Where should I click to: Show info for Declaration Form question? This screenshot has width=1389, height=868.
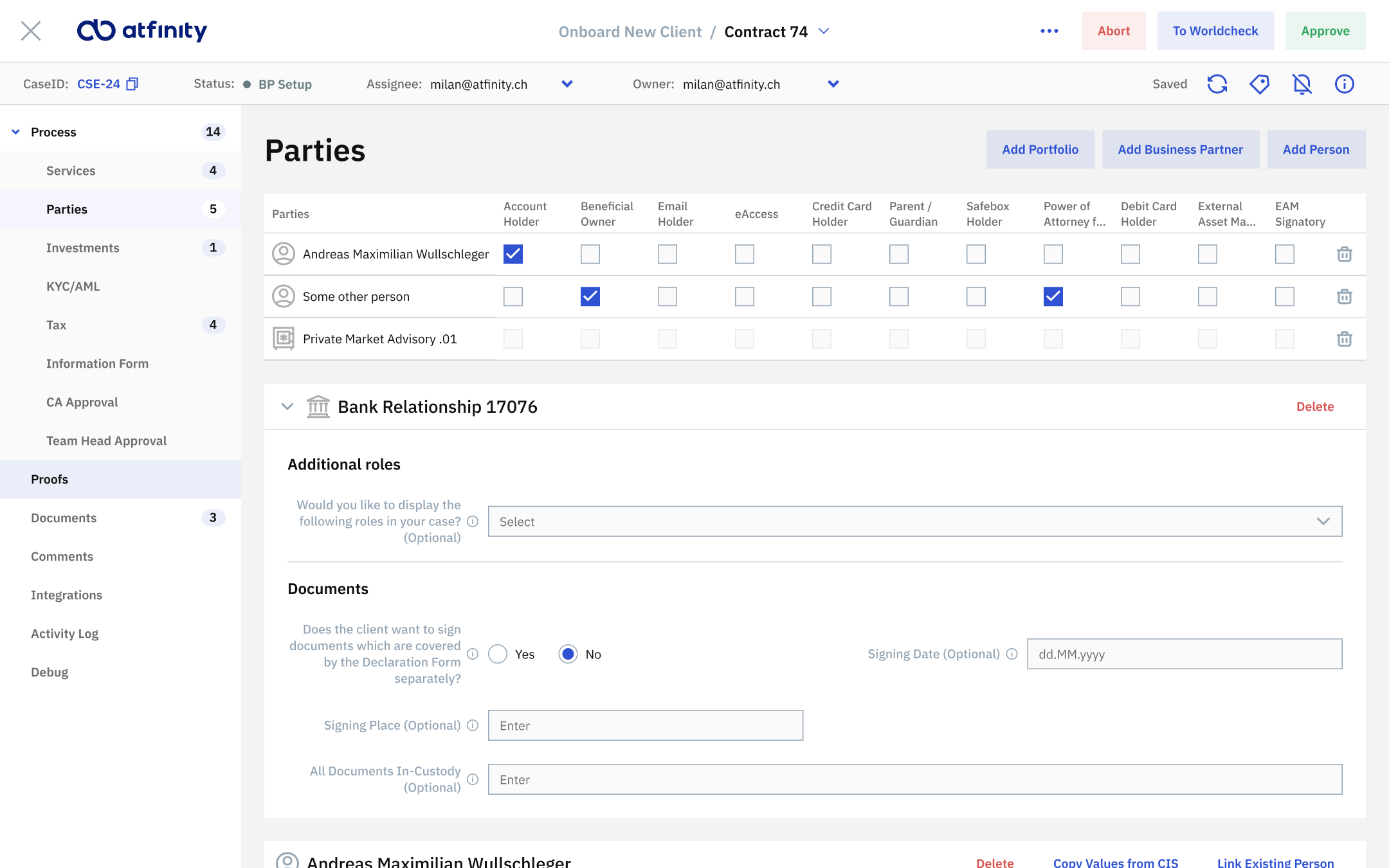point(473,654)
